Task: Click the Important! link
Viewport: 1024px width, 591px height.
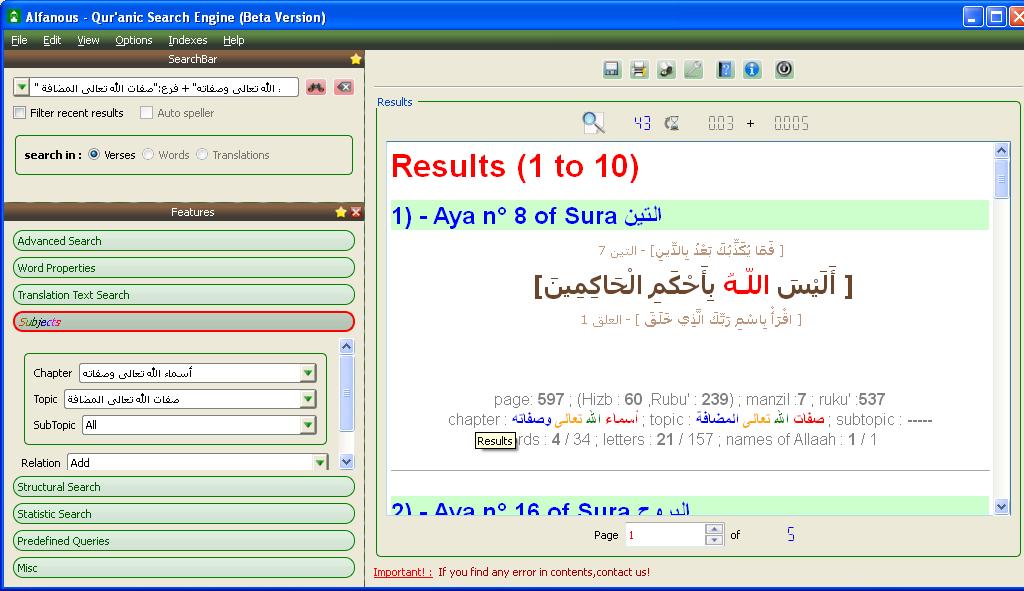Action: [x=402, y=572]
